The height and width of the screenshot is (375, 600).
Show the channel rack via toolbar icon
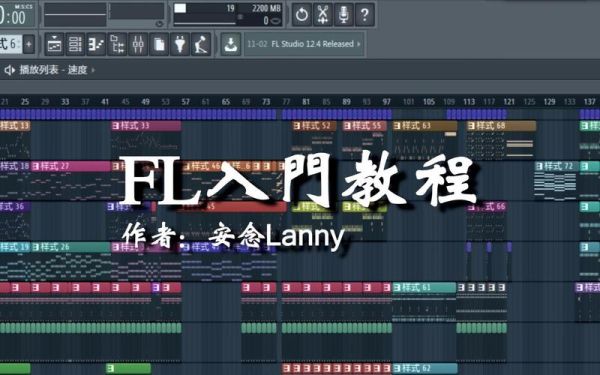tap(75, 44)
